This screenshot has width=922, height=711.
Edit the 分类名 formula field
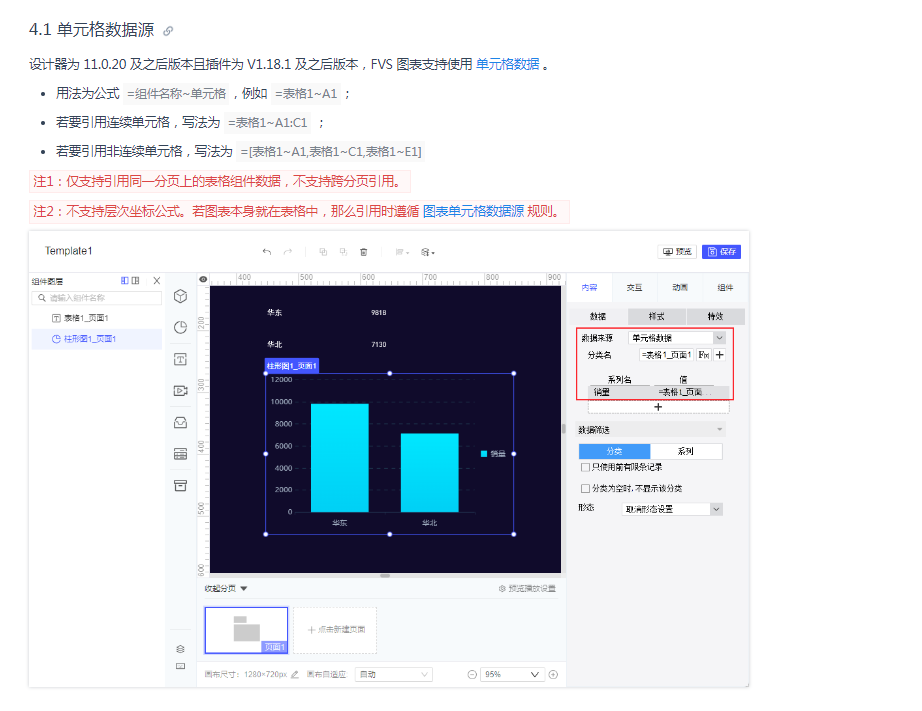coord(667,355)
